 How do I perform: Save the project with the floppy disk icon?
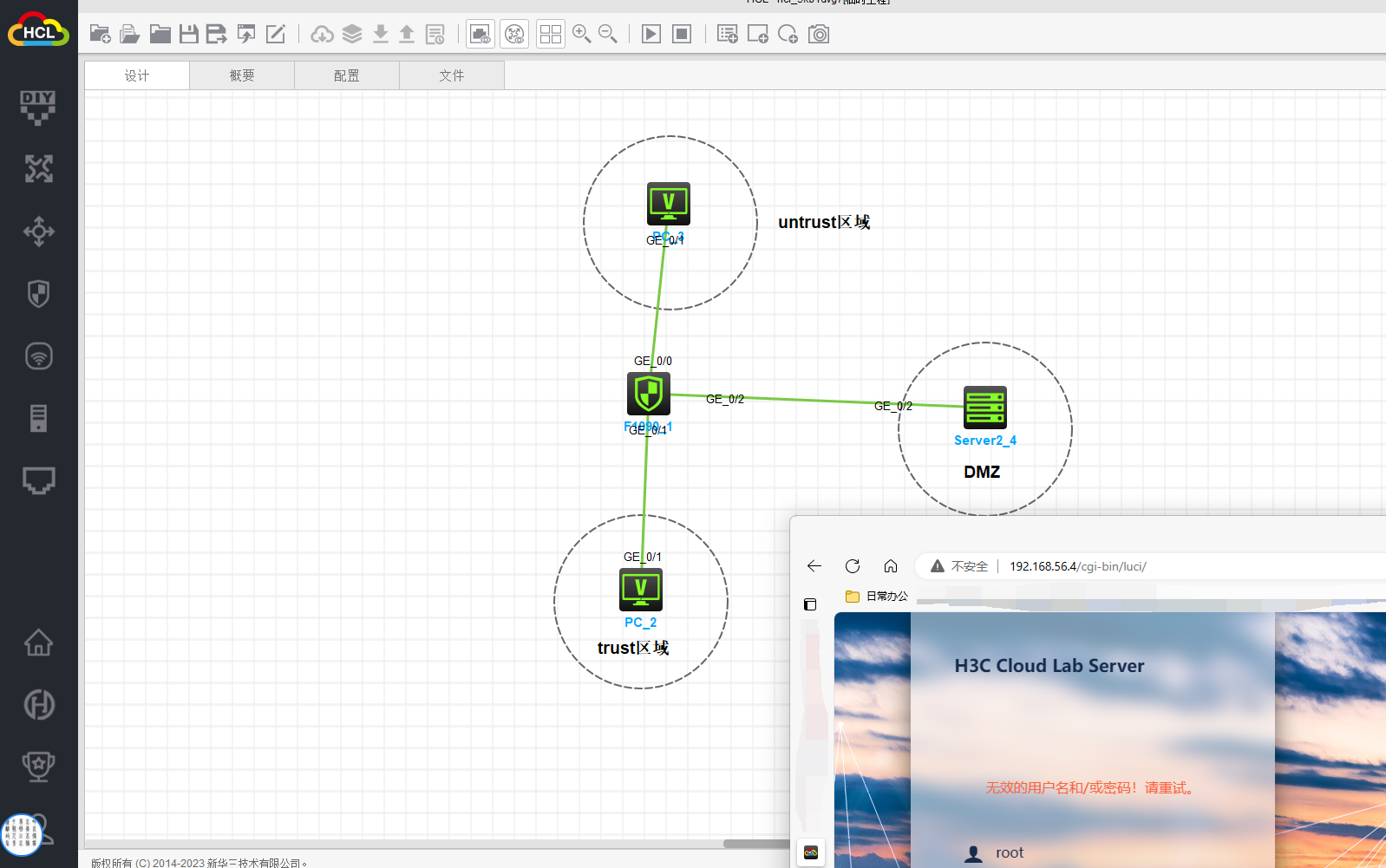tap(189, 34)
